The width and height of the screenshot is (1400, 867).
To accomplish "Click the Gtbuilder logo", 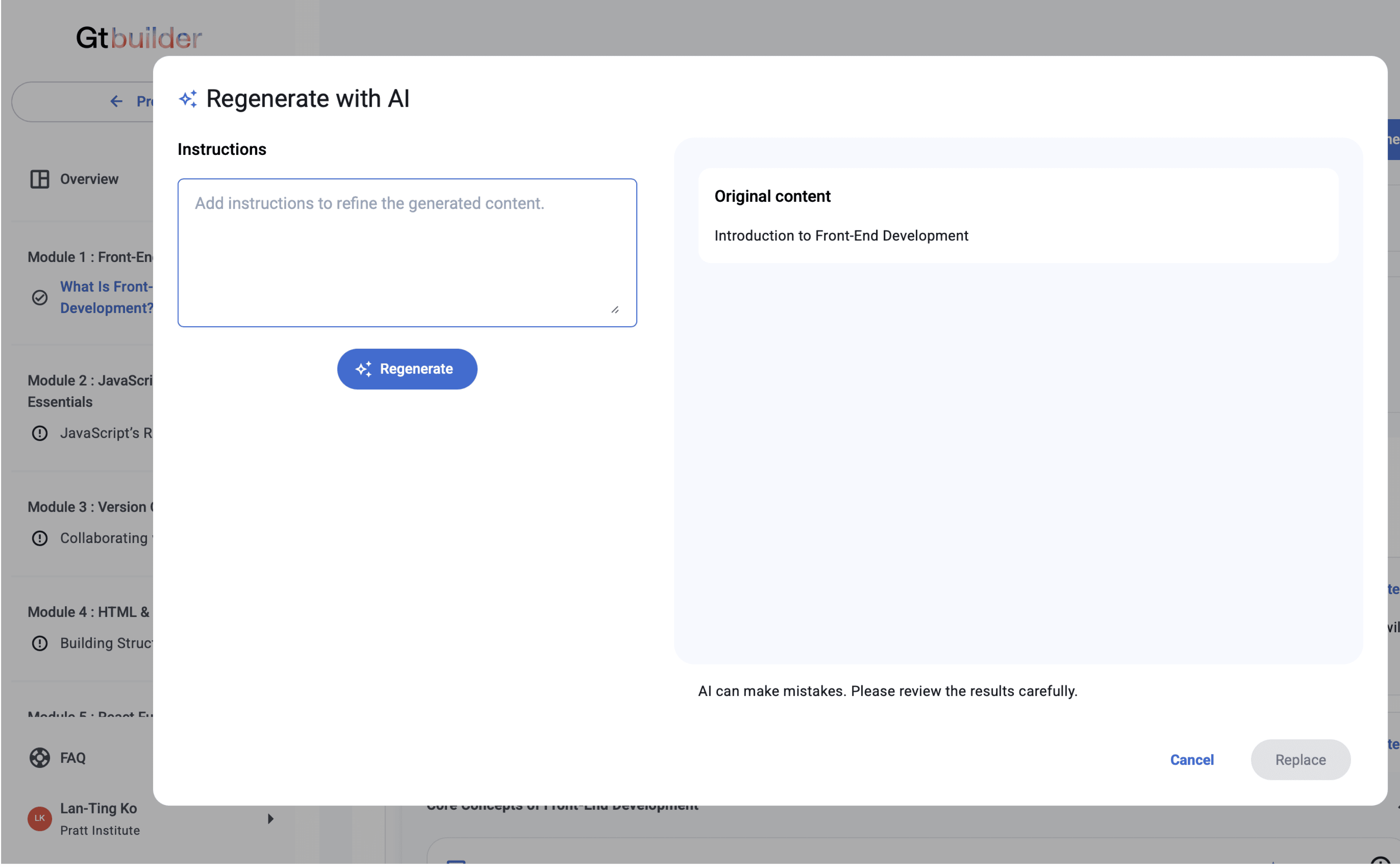I will [138, 38].
